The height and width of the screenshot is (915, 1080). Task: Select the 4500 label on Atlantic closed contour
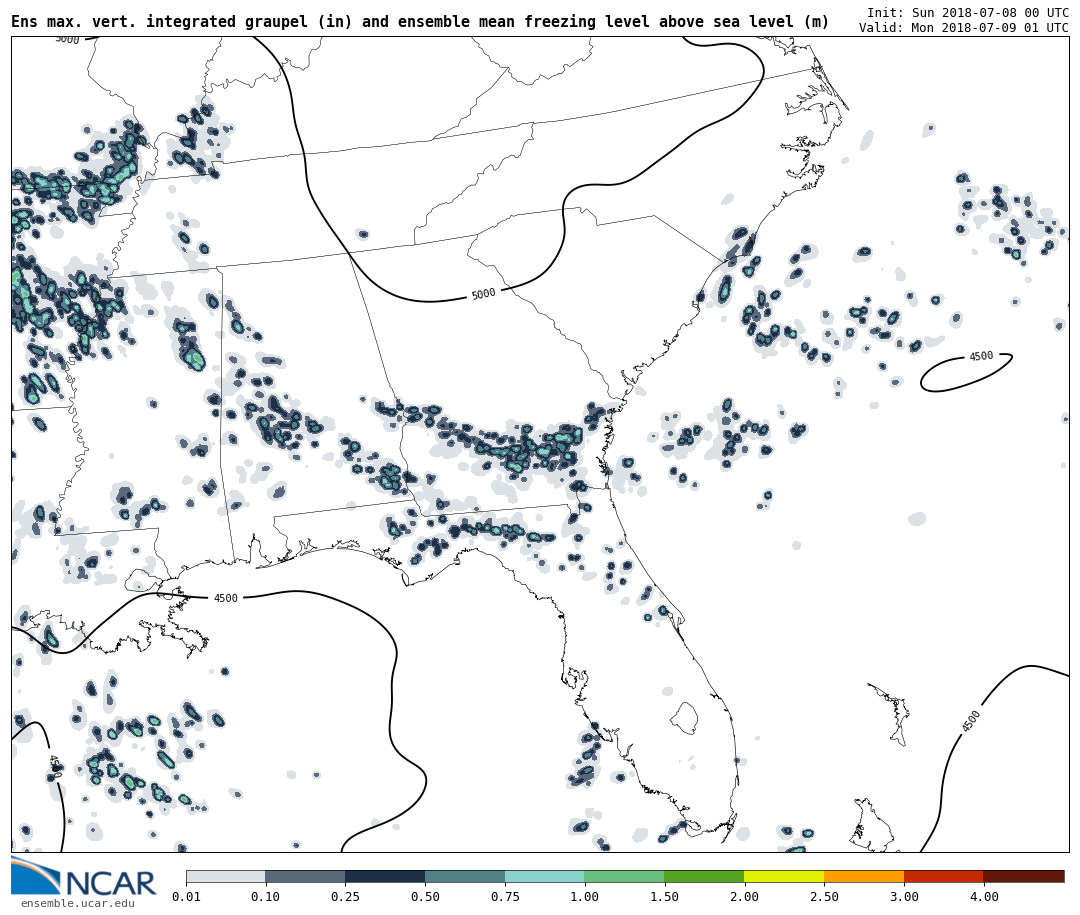coord(981,357)
